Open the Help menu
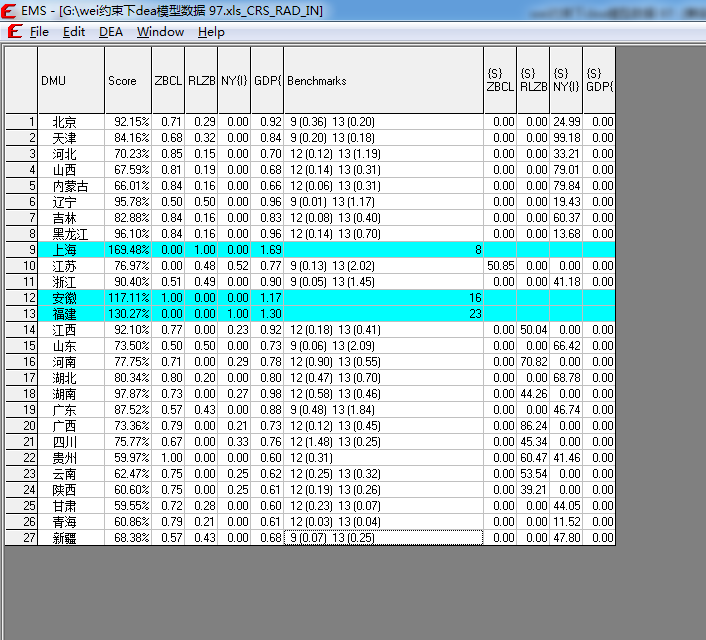Image resolution: width=706 pixels, height=640 pixels. (211, 32)
